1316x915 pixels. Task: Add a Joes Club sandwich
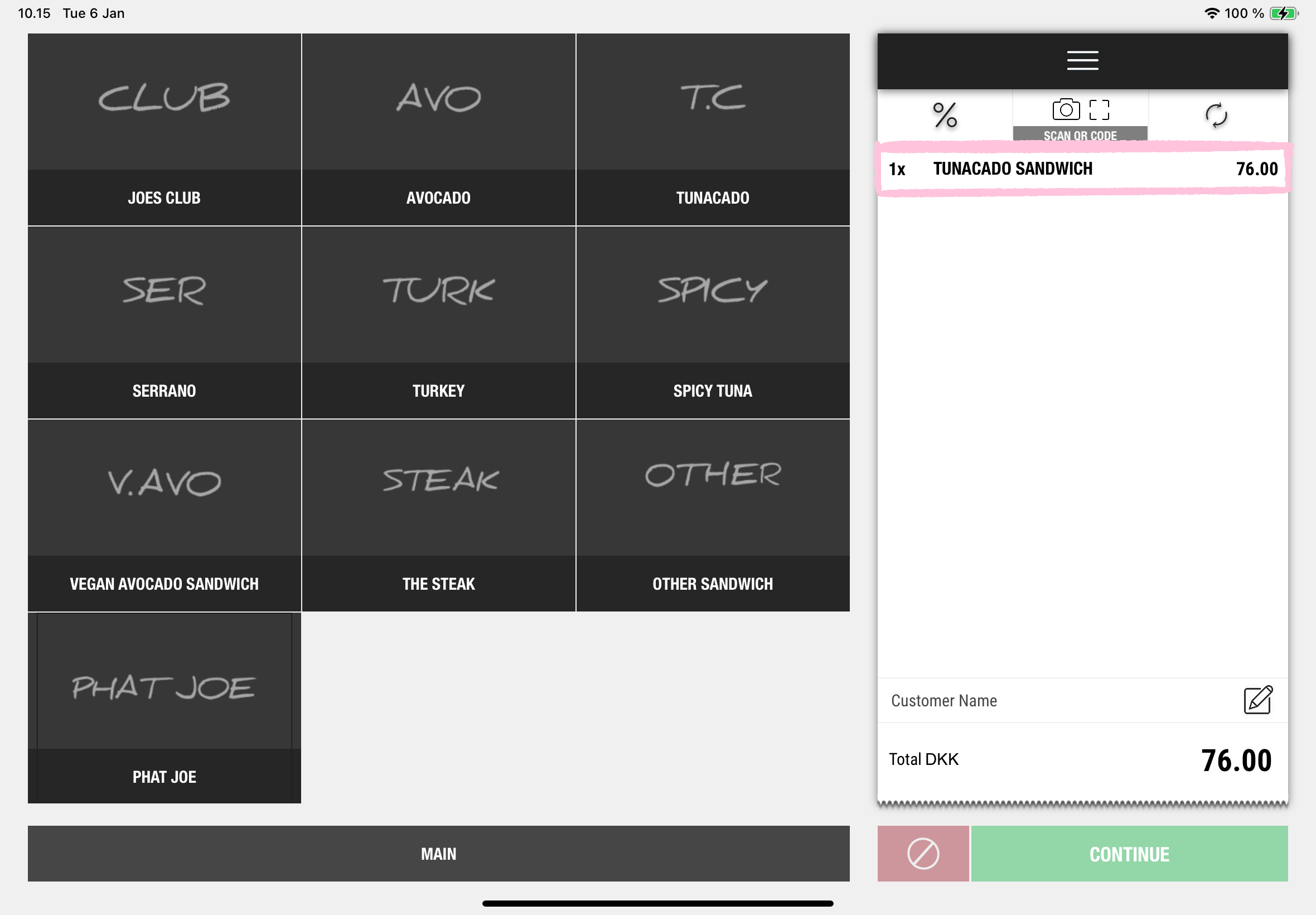point(164,129)
